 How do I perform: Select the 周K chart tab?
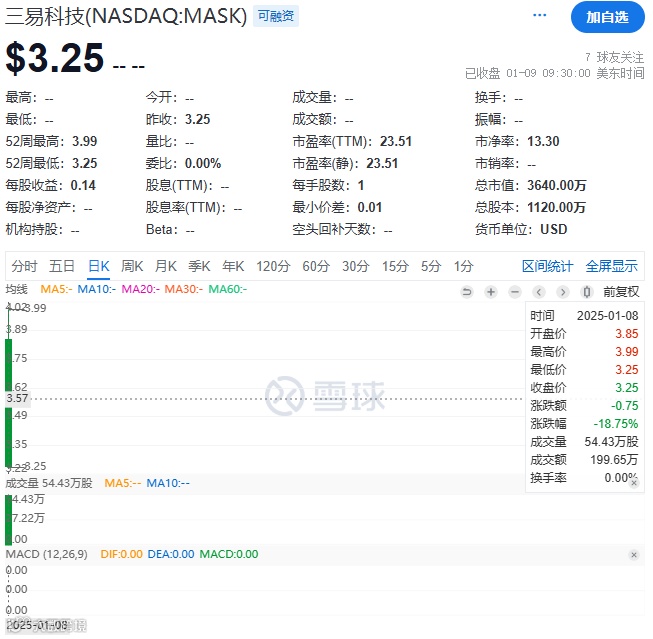pyautogui.click(x=132, y=266)
